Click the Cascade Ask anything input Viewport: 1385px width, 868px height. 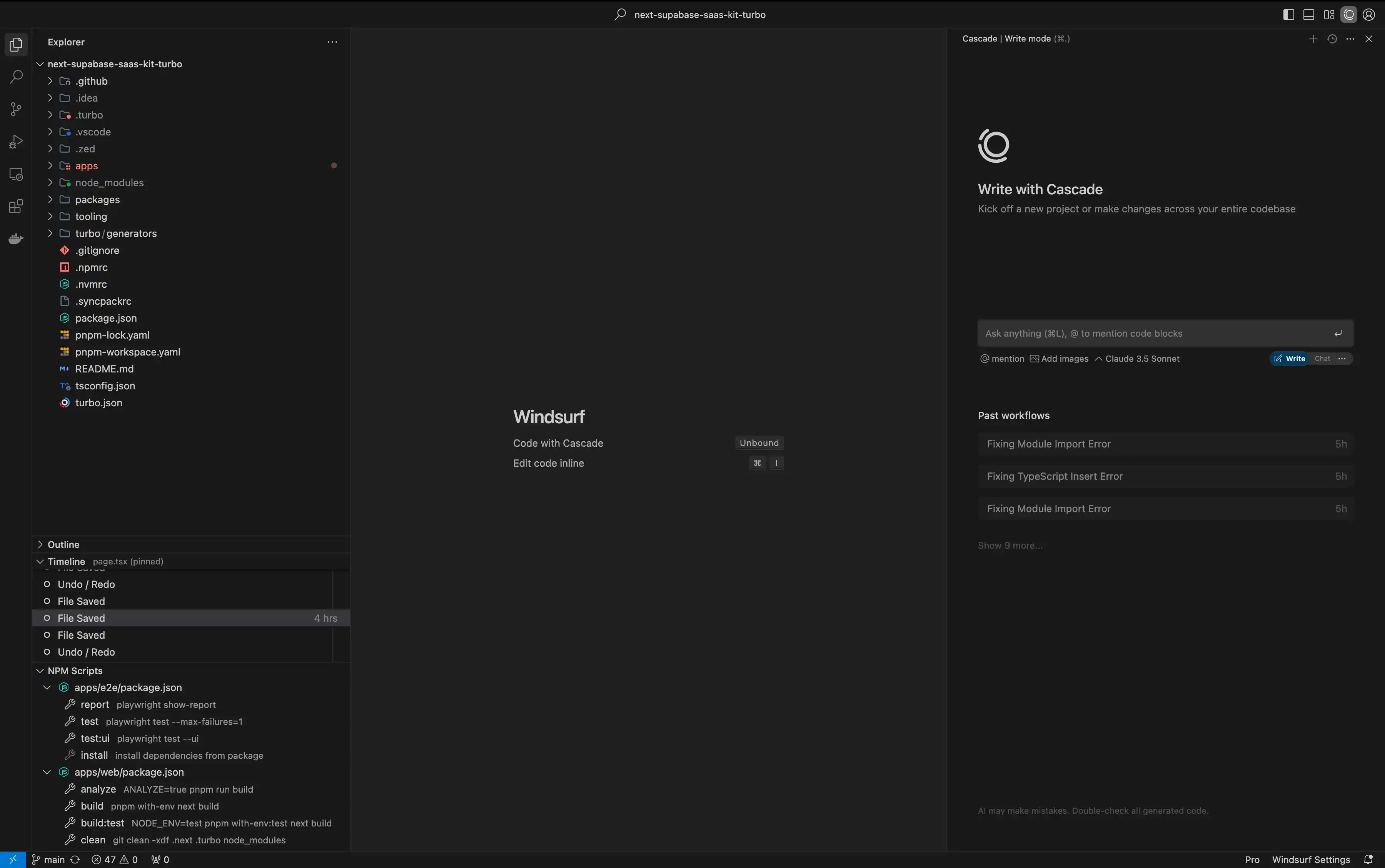(1154, 334)
